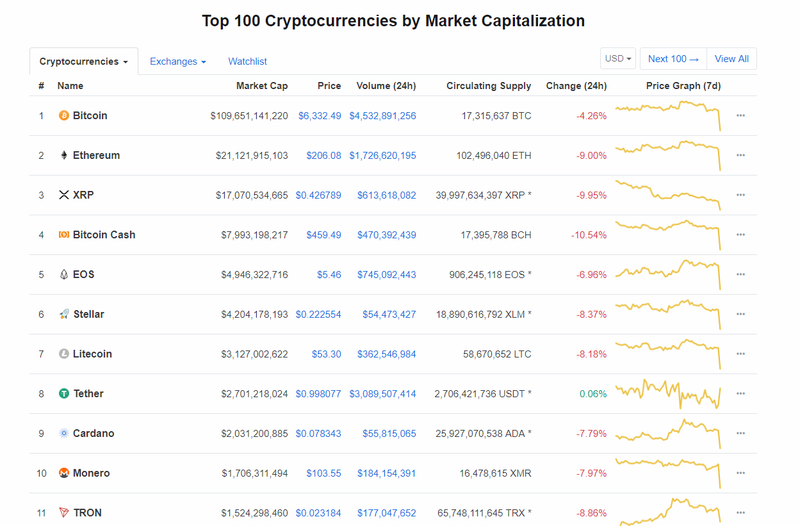Sort table by Market Cap column
800x526 pixels.
[262, 86]
